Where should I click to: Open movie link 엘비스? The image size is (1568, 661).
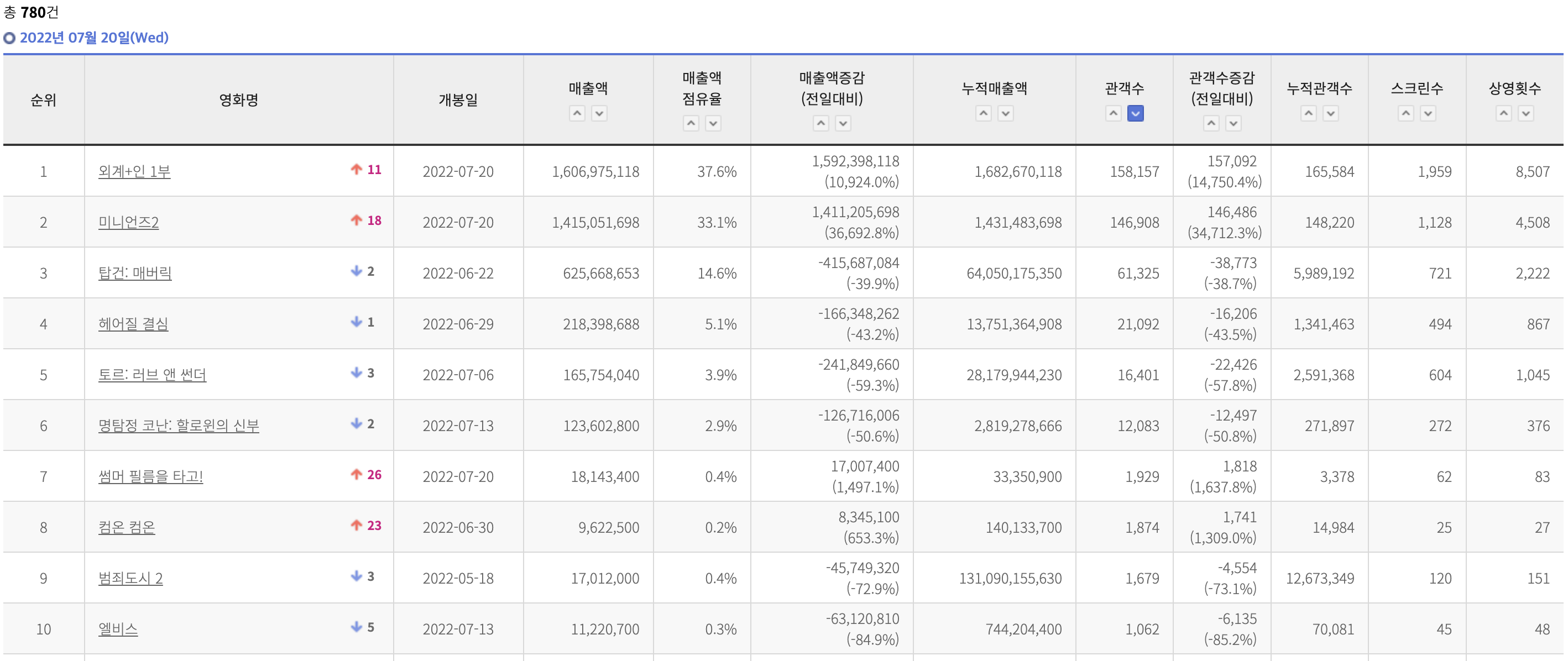(x=117, y=629)
